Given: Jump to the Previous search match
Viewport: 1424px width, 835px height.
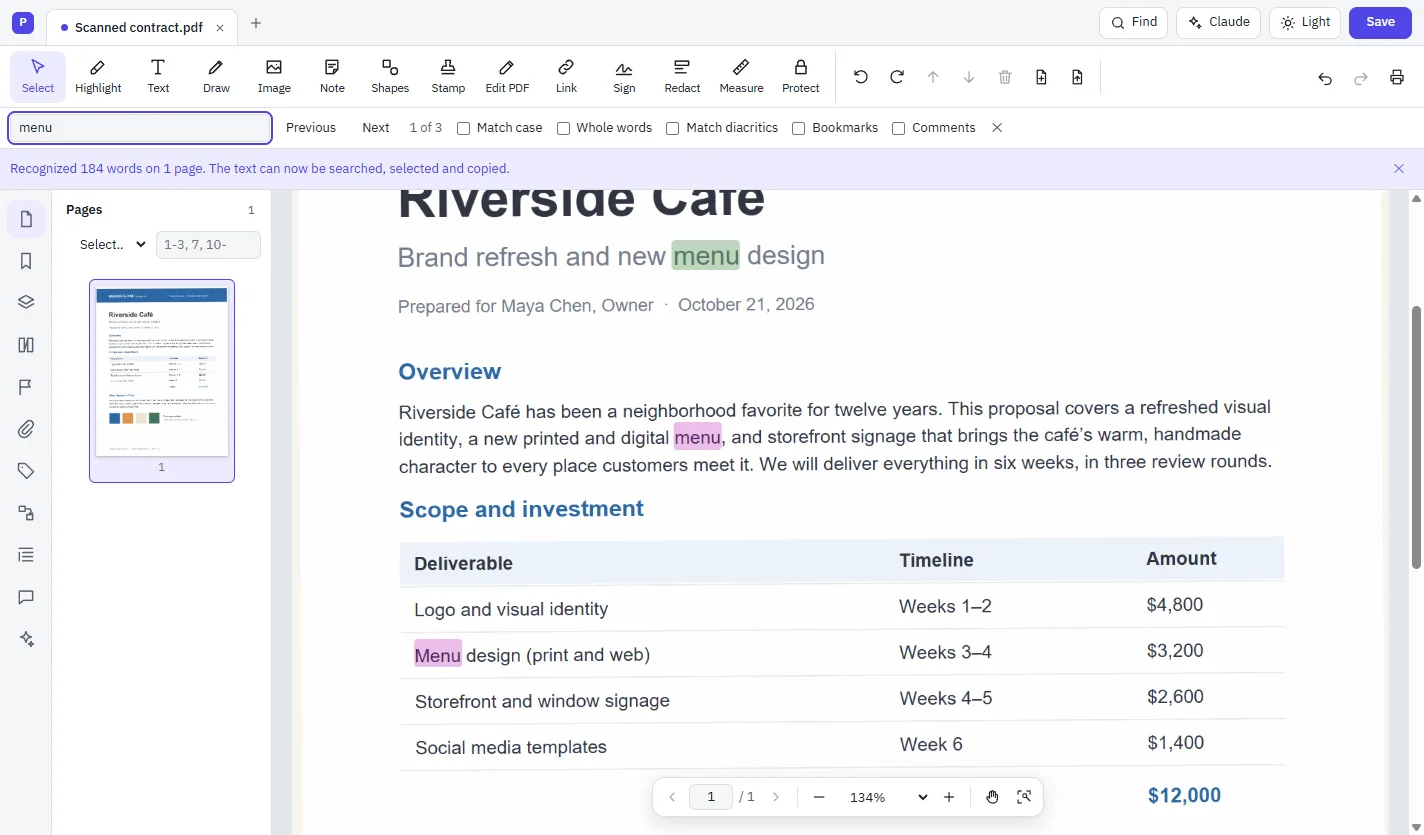Looking at the screenshot, I should tap(311, 128).
